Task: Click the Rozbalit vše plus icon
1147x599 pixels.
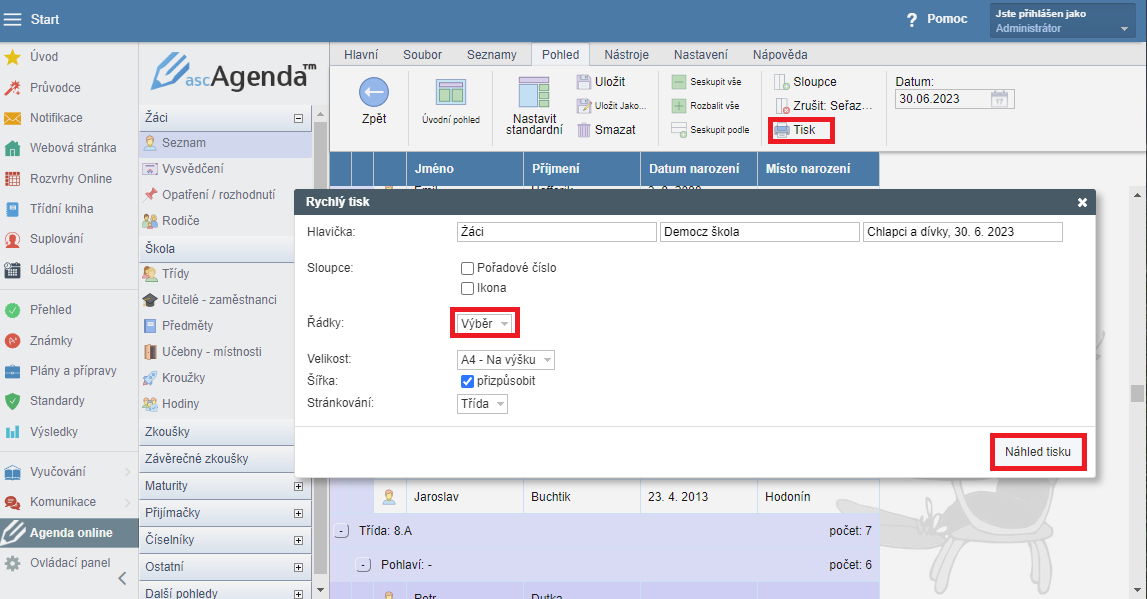Action: [678, 106]
